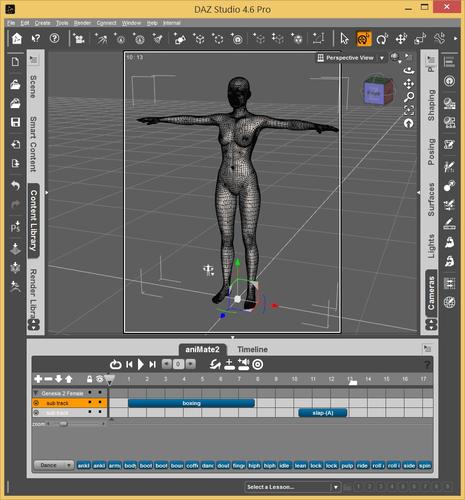Collapse the Genesis 2 Female track
The image size is (465, 500).
[x=36, y=393]
